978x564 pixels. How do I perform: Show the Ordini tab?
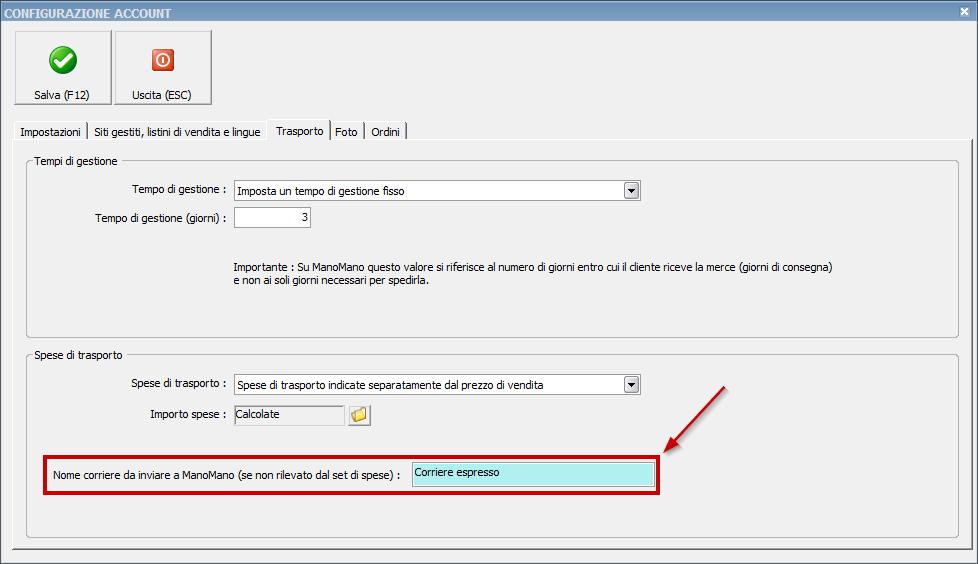tap(386, 132)
